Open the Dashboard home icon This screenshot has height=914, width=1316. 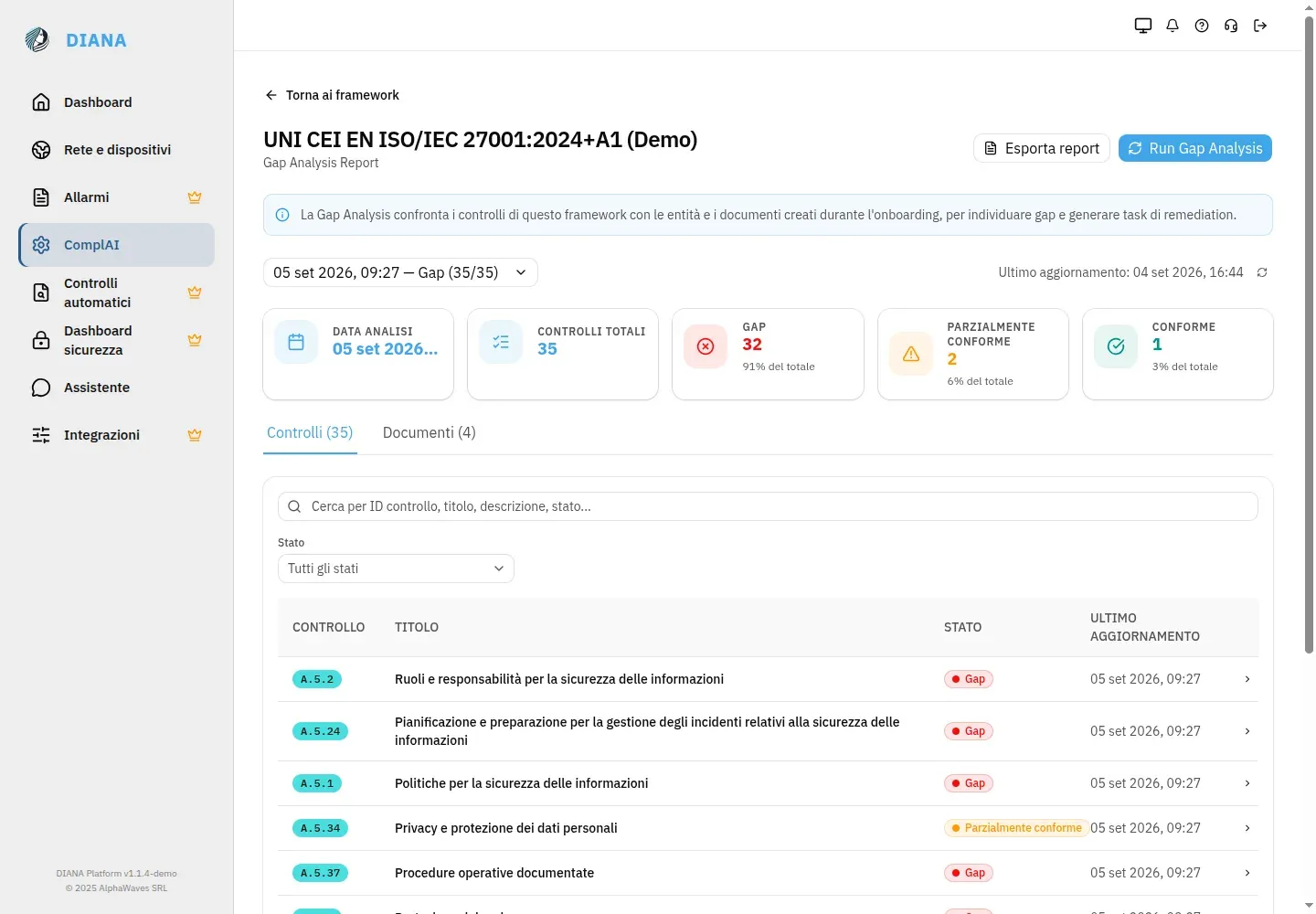tap(41, 102)
